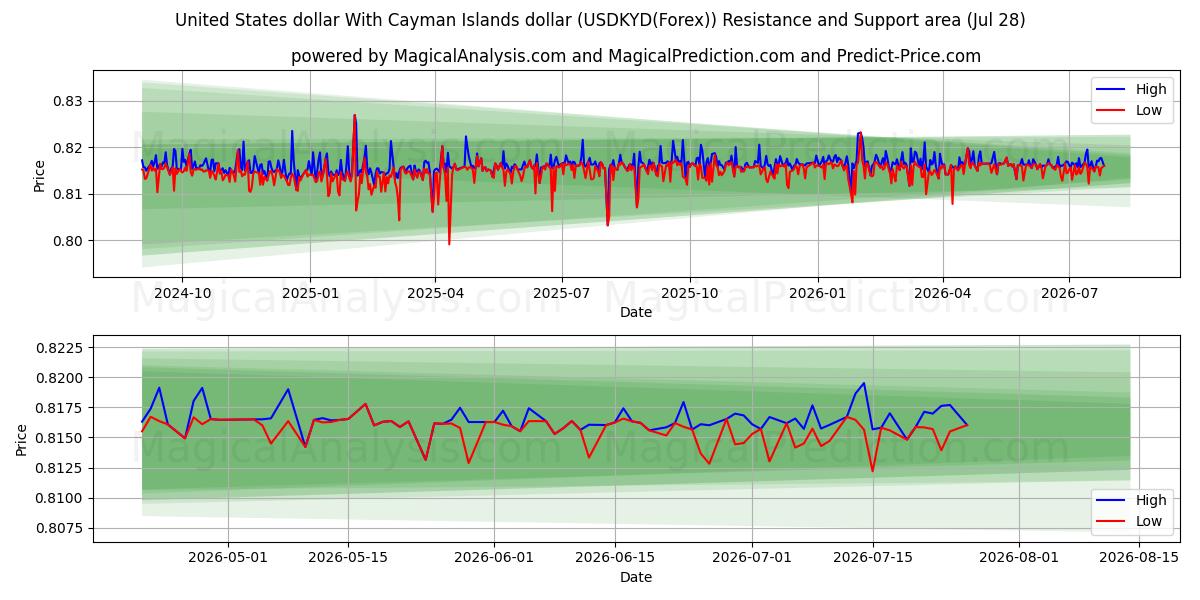Image resolution: width=1200 pixels, height=600 pixels.
Task: Click 'High' label in lower chart legend
Action: [1151, 500]
